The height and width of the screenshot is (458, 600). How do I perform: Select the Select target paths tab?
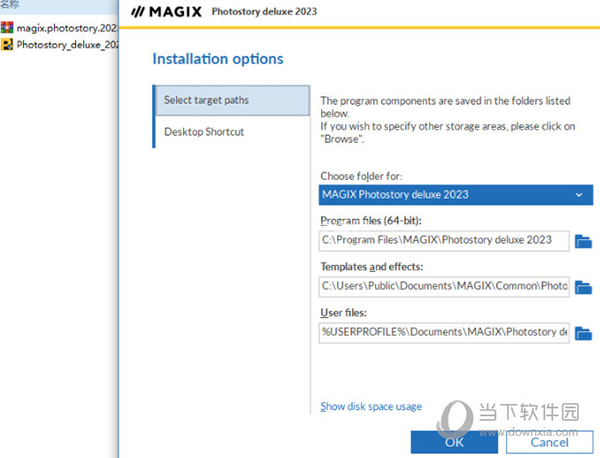pos(233,100)
